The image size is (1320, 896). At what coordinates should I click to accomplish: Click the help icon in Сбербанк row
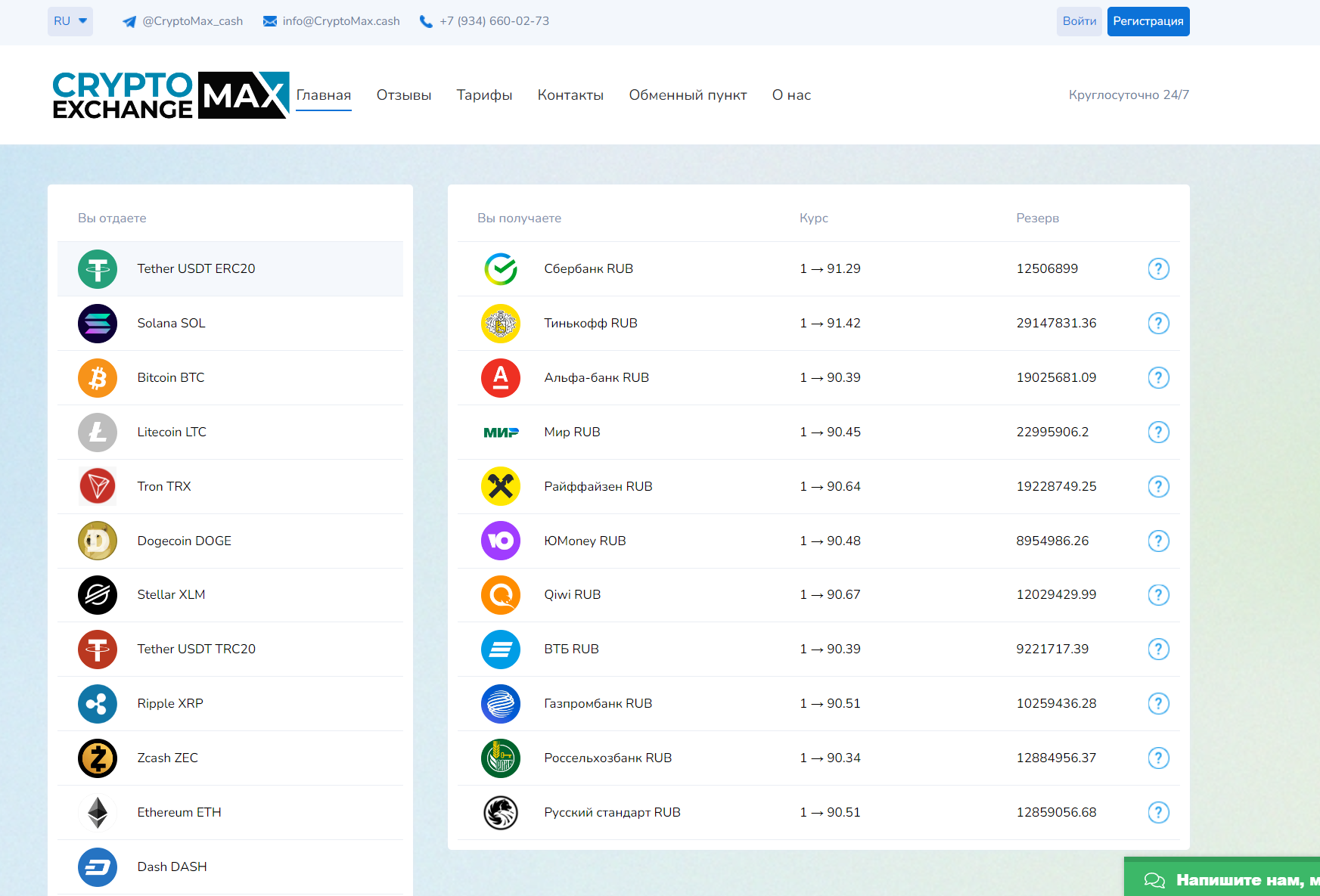point(1159,269)
